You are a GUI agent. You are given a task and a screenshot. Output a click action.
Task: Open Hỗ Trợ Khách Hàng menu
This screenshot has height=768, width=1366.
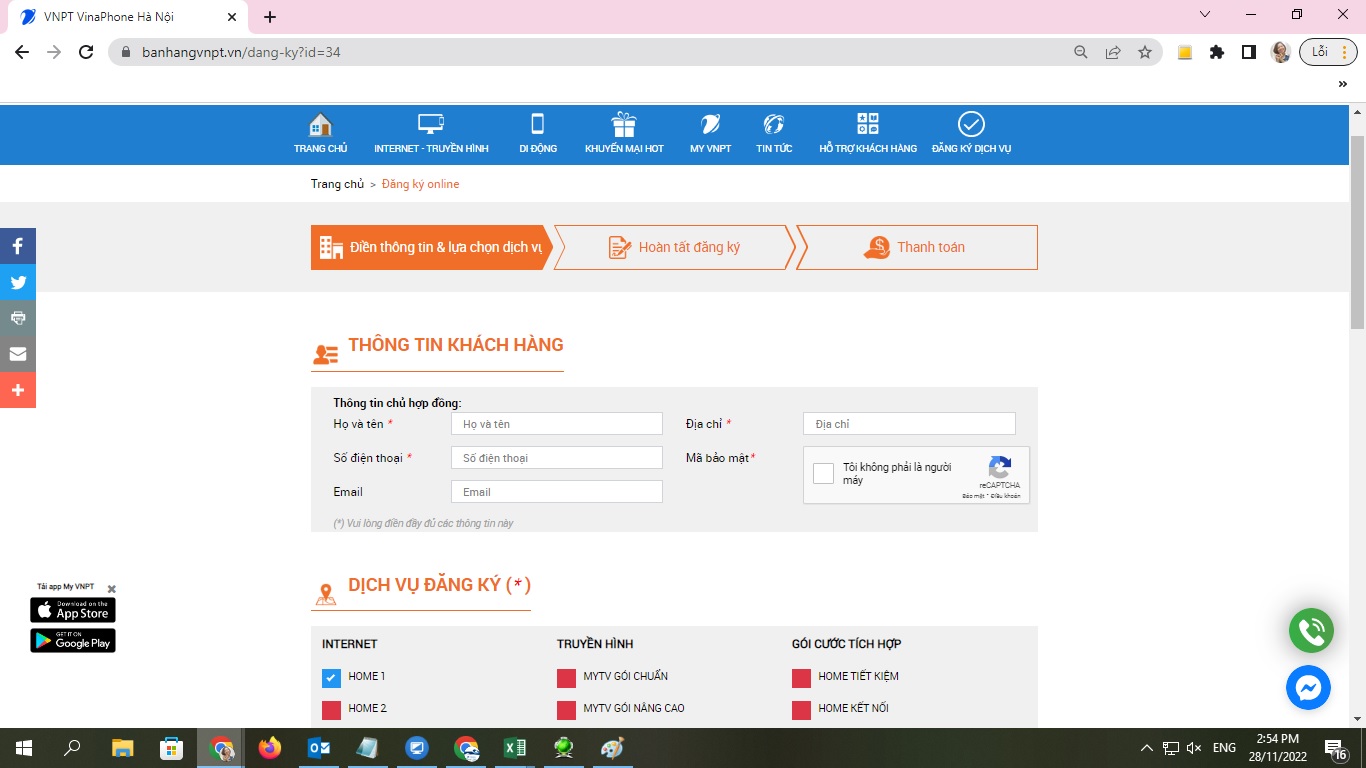[868, 134]
